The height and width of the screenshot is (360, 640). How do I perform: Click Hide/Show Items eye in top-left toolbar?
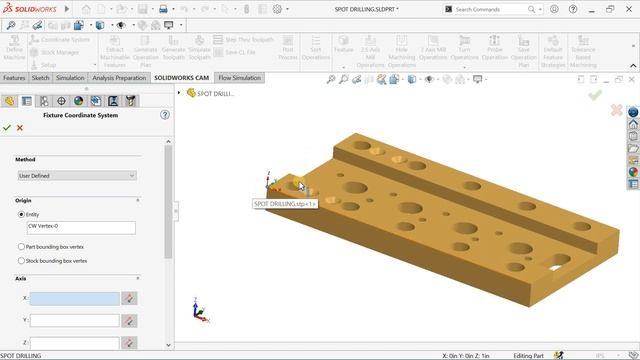[x=121, y=25]
